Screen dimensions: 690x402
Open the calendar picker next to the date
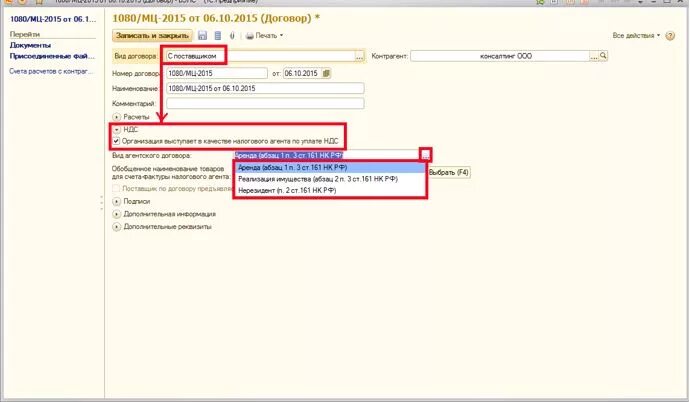(326, 73)
